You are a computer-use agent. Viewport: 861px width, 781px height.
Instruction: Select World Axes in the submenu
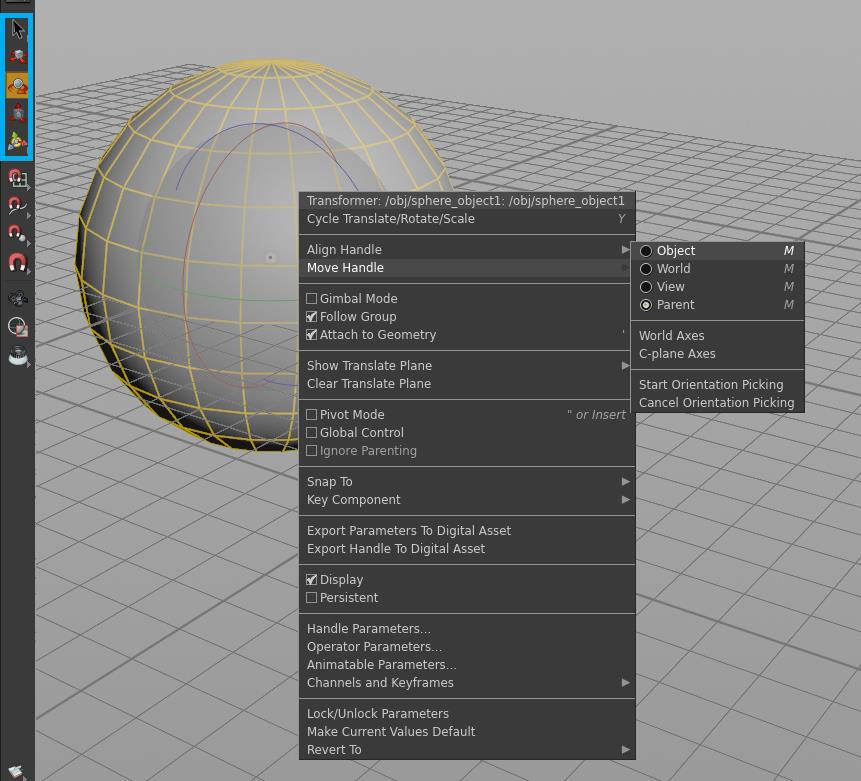pyautogui.click(x=671, y=335)
